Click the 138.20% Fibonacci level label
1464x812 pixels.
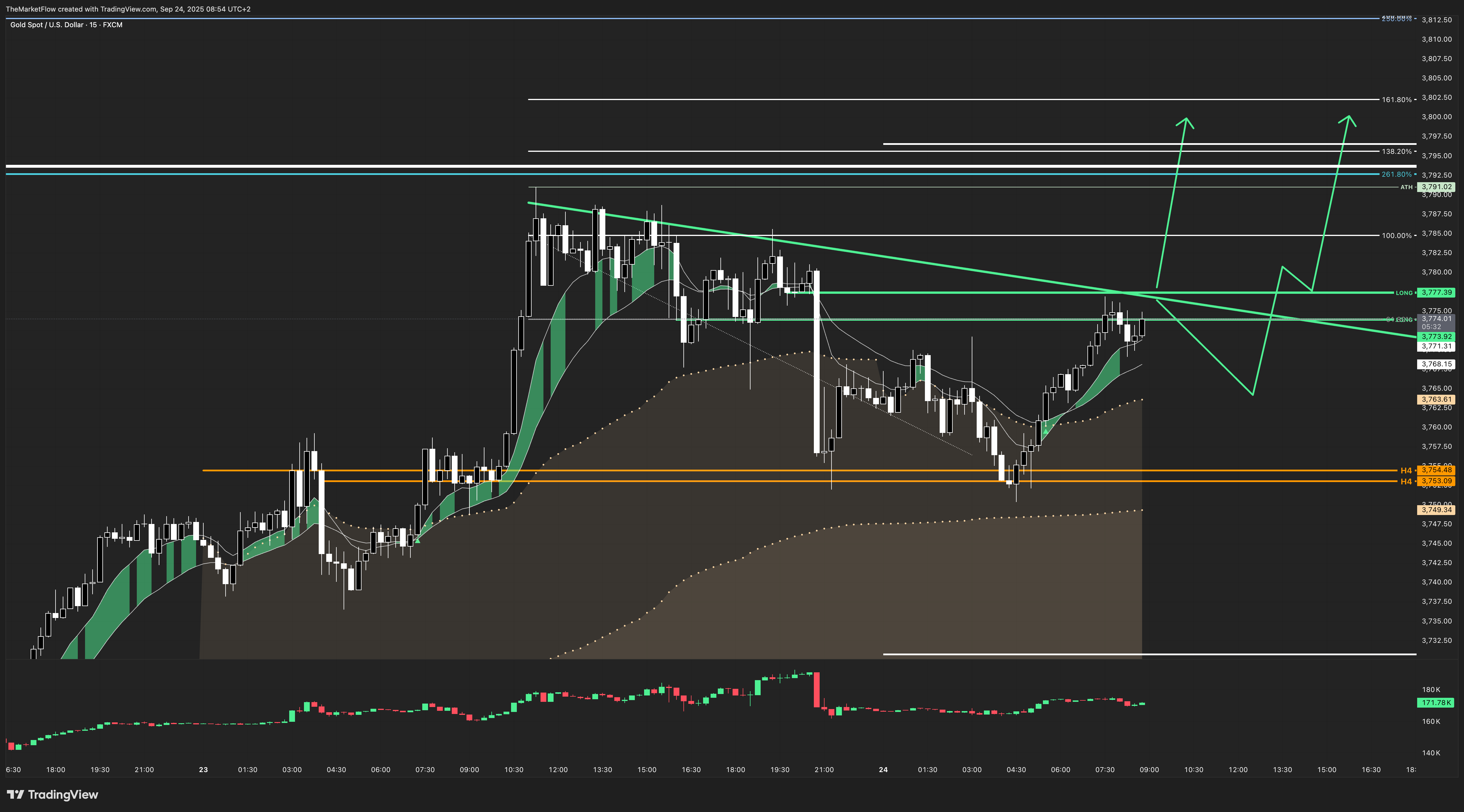click(x=1396, y=152)
